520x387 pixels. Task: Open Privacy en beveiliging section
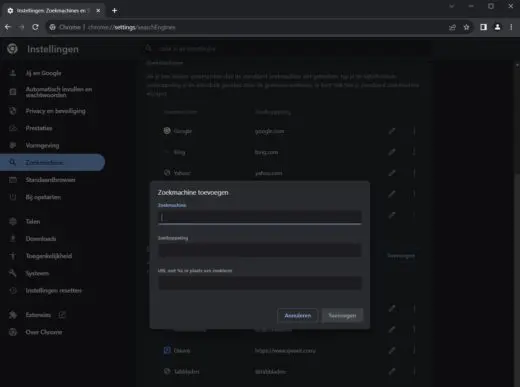click(x=55, y=111)
